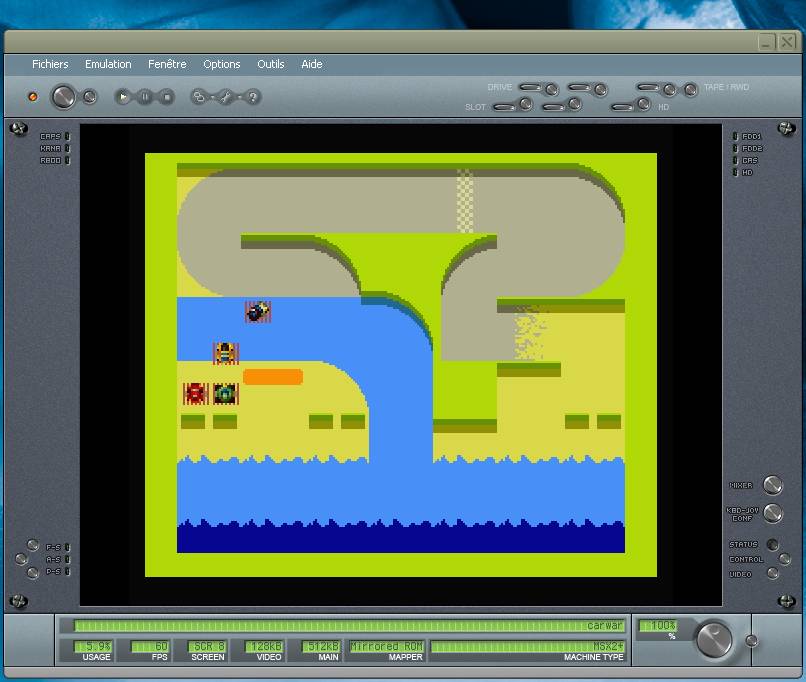Click round button beside the TAPE slot
The height and width of the screenshot is (682, 806).
(669, 90)
